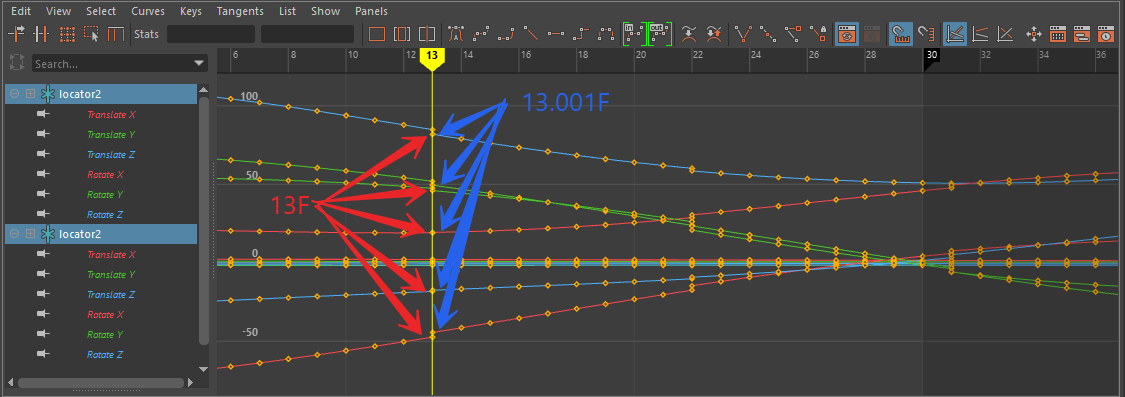
Task: Click the second Stats value field
Action: tap(307, 34)
